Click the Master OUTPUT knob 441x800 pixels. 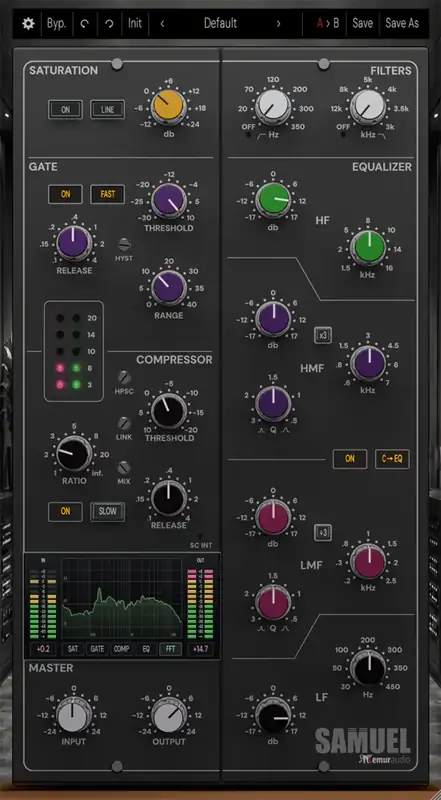tap(168, 714)
